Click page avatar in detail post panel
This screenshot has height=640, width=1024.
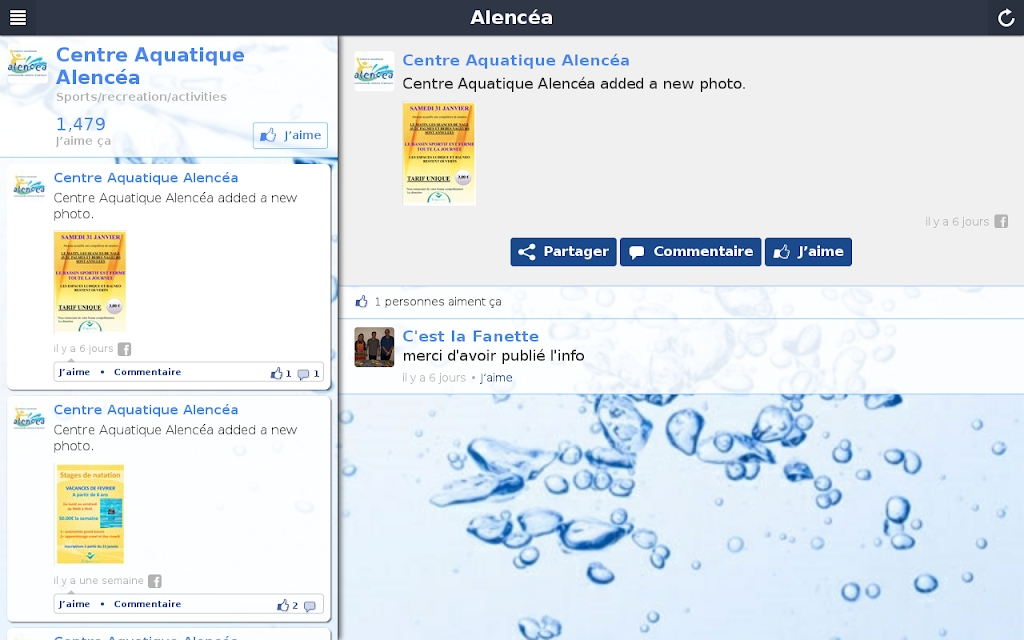374,71
